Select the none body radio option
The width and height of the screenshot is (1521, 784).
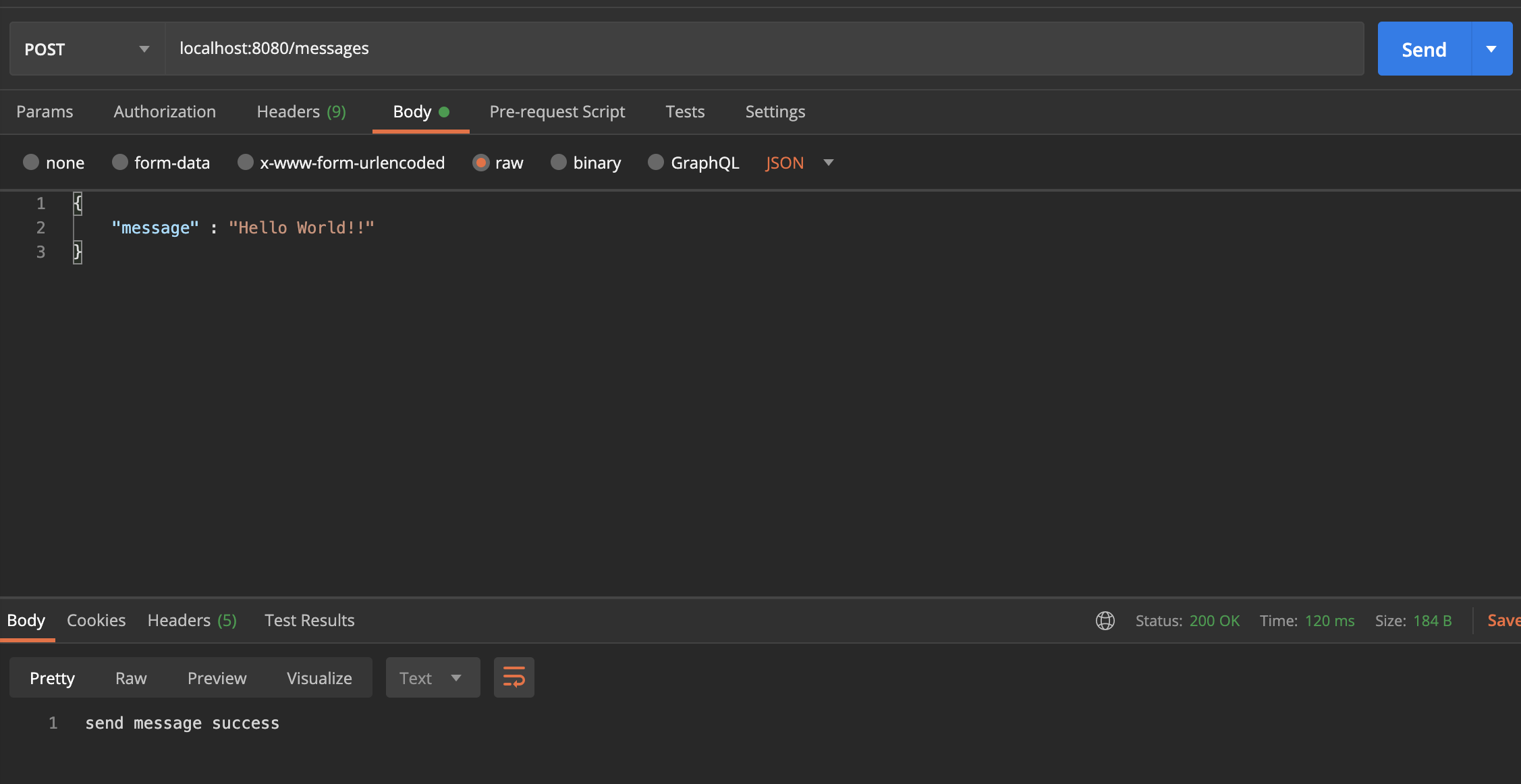point(31,163)
